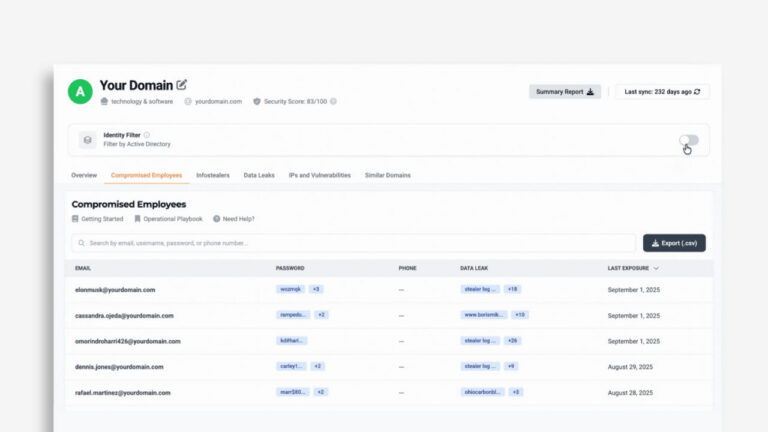Click the edit pencil next to Your Domain
Image resolution: width=768 pixels, height=432 pixels.
181,85
